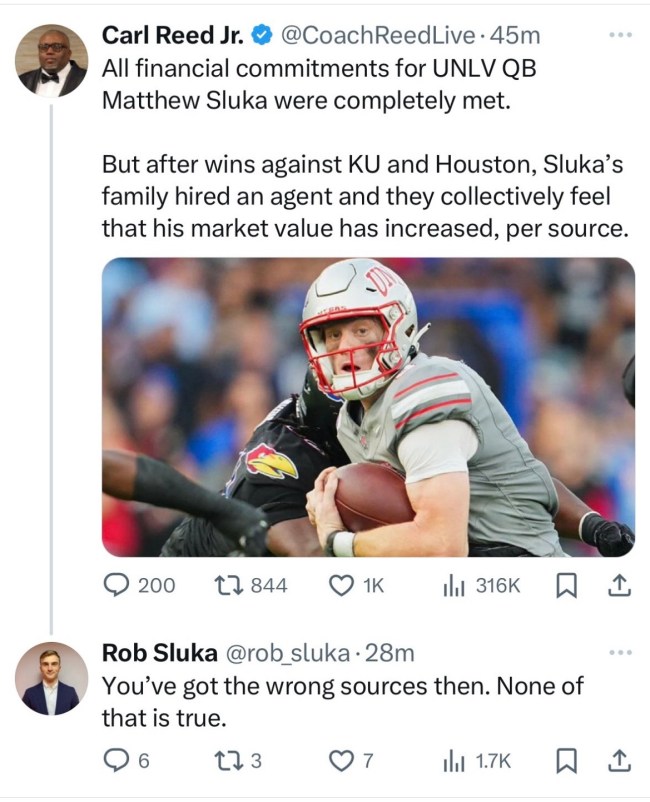Open @rob_sluka profile via username

click(x=279, y=652)
